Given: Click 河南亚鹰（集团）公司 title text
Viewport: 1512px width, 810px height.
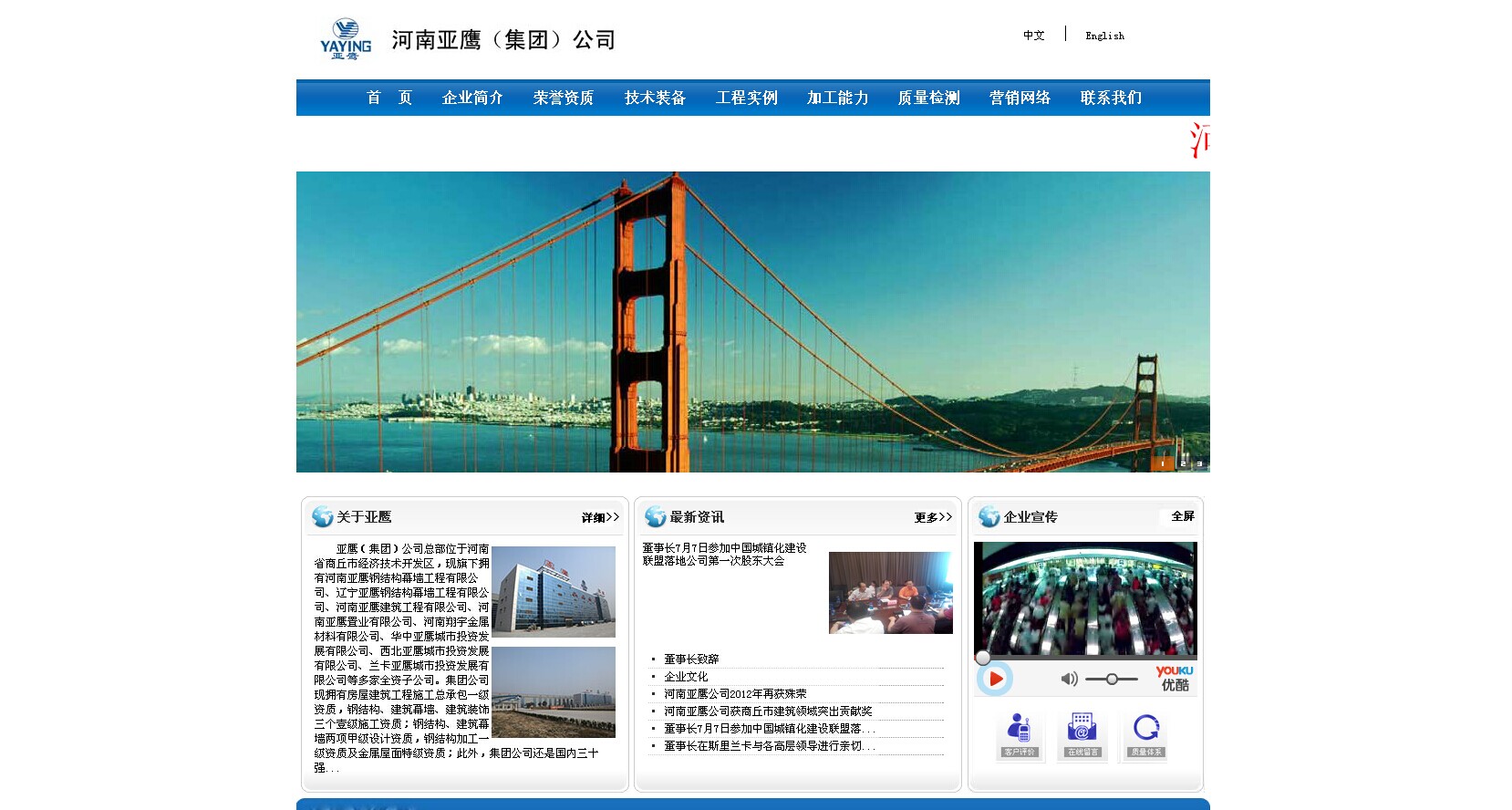Looking at the screenshot, I should tap(503, 40).
